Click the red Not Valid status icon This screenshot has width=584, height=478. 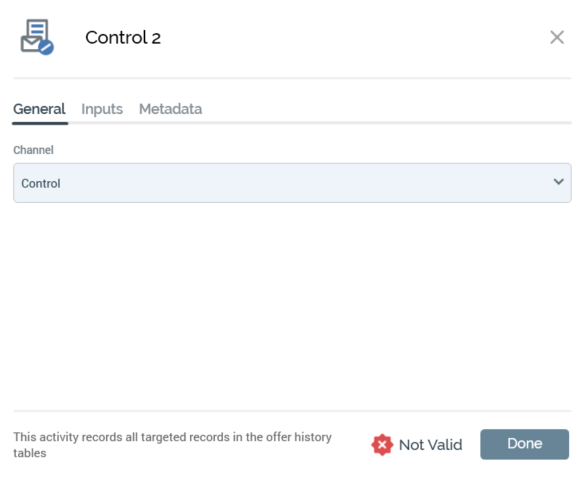382,444
